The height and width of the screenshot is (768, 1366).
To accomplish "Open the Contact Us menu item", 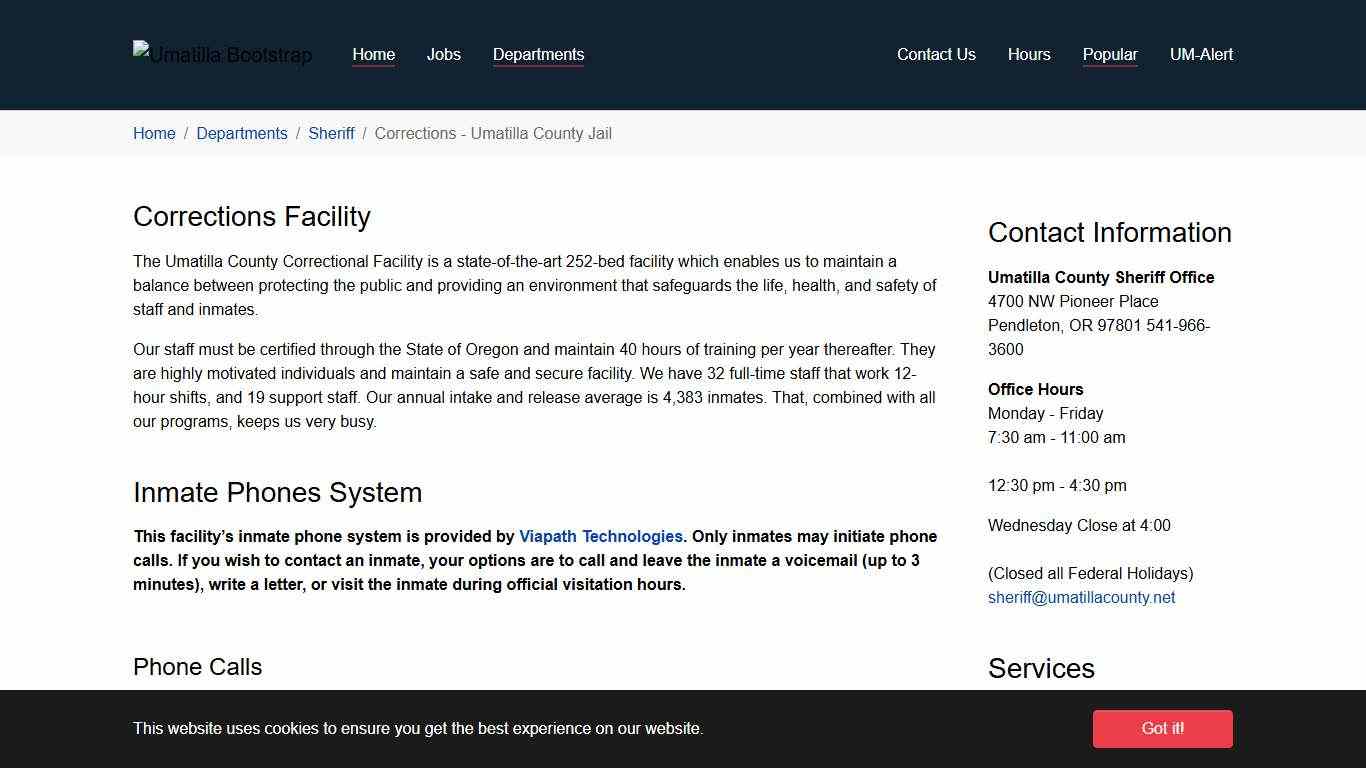I will click(936, 55).
